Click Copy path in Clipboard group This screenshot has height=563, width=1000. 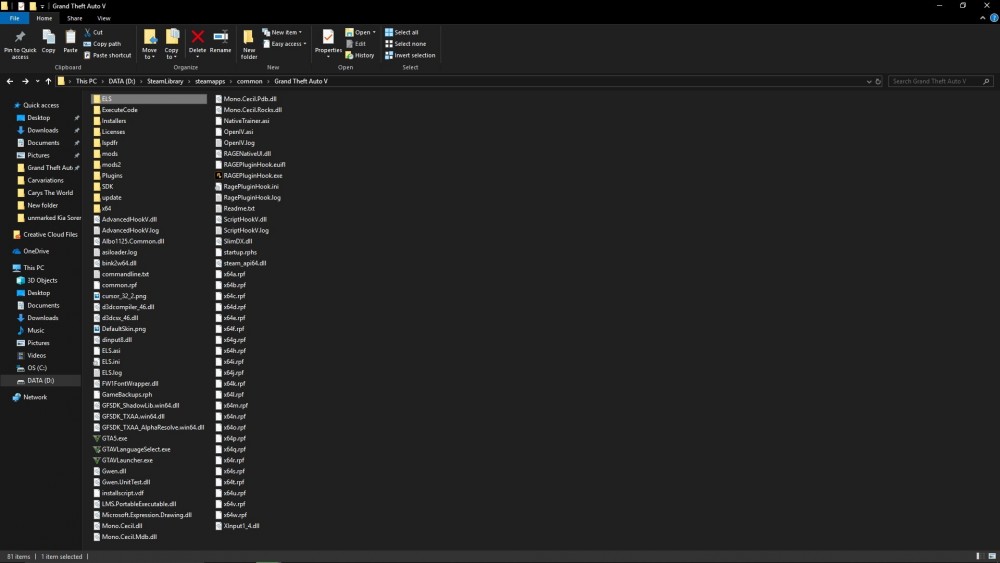tap(102, 44)
